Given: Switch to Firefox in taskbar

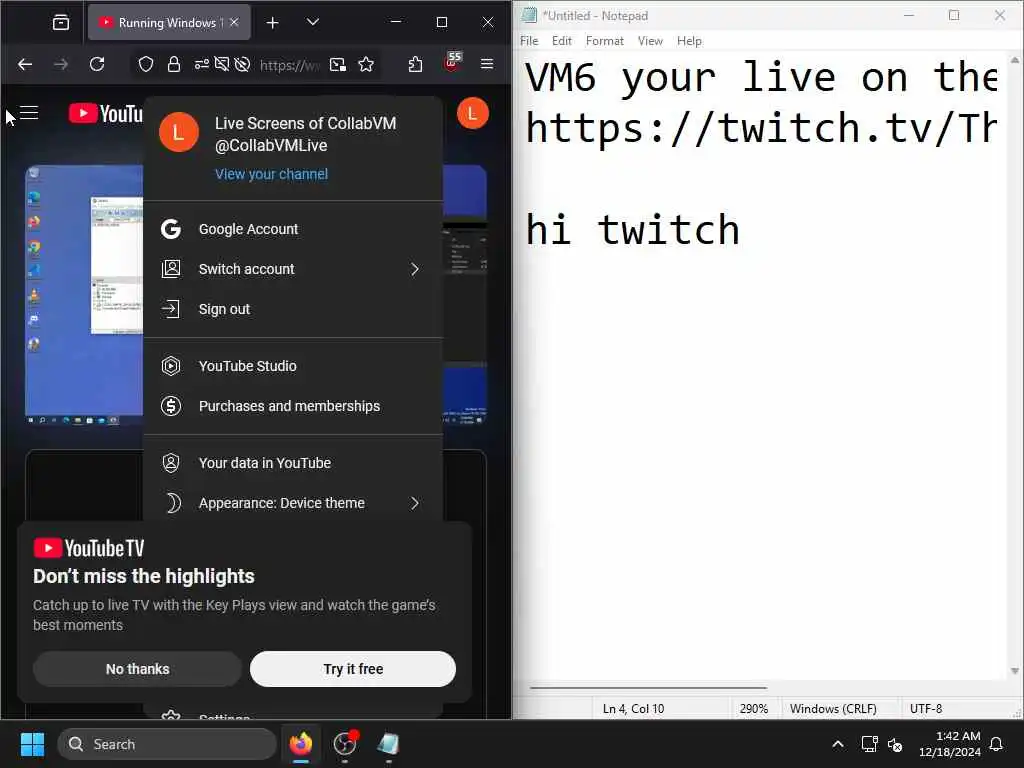Looking at the screenshot, I should coord(300,744).
